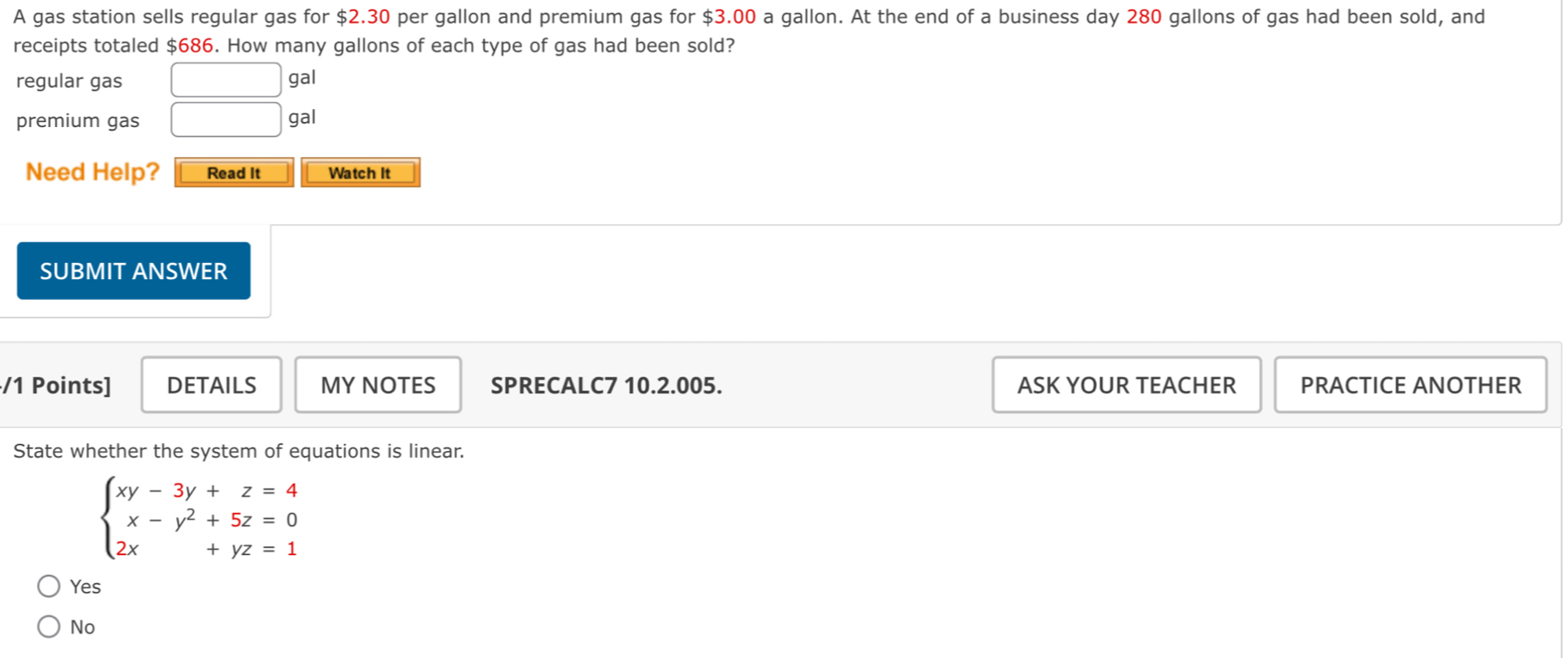Click the regular gas answer field
The height and width of the screenshot is (658, 1568).
point(226,80)
